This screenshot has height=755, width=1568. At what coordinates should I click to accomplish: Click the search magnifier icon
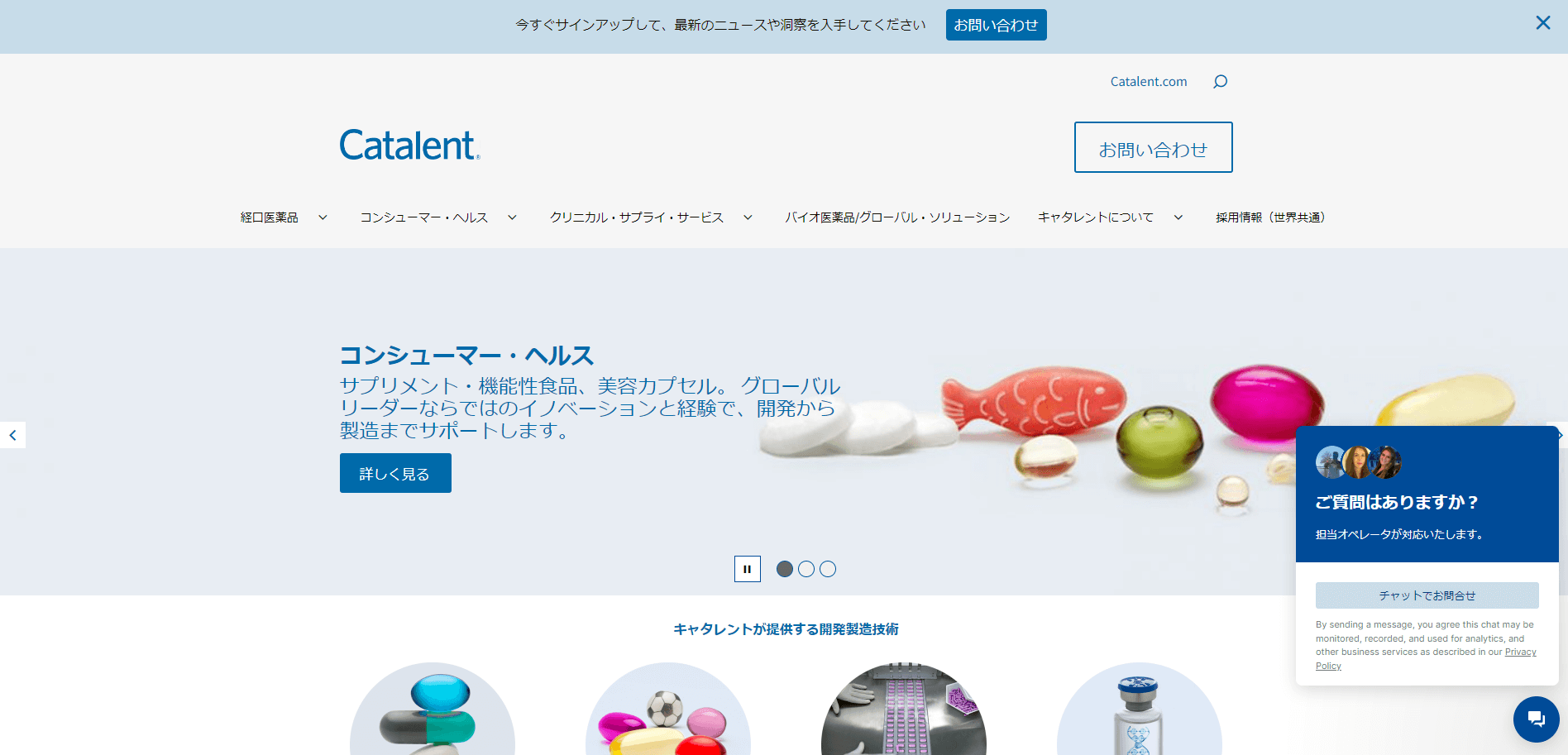1220,81
